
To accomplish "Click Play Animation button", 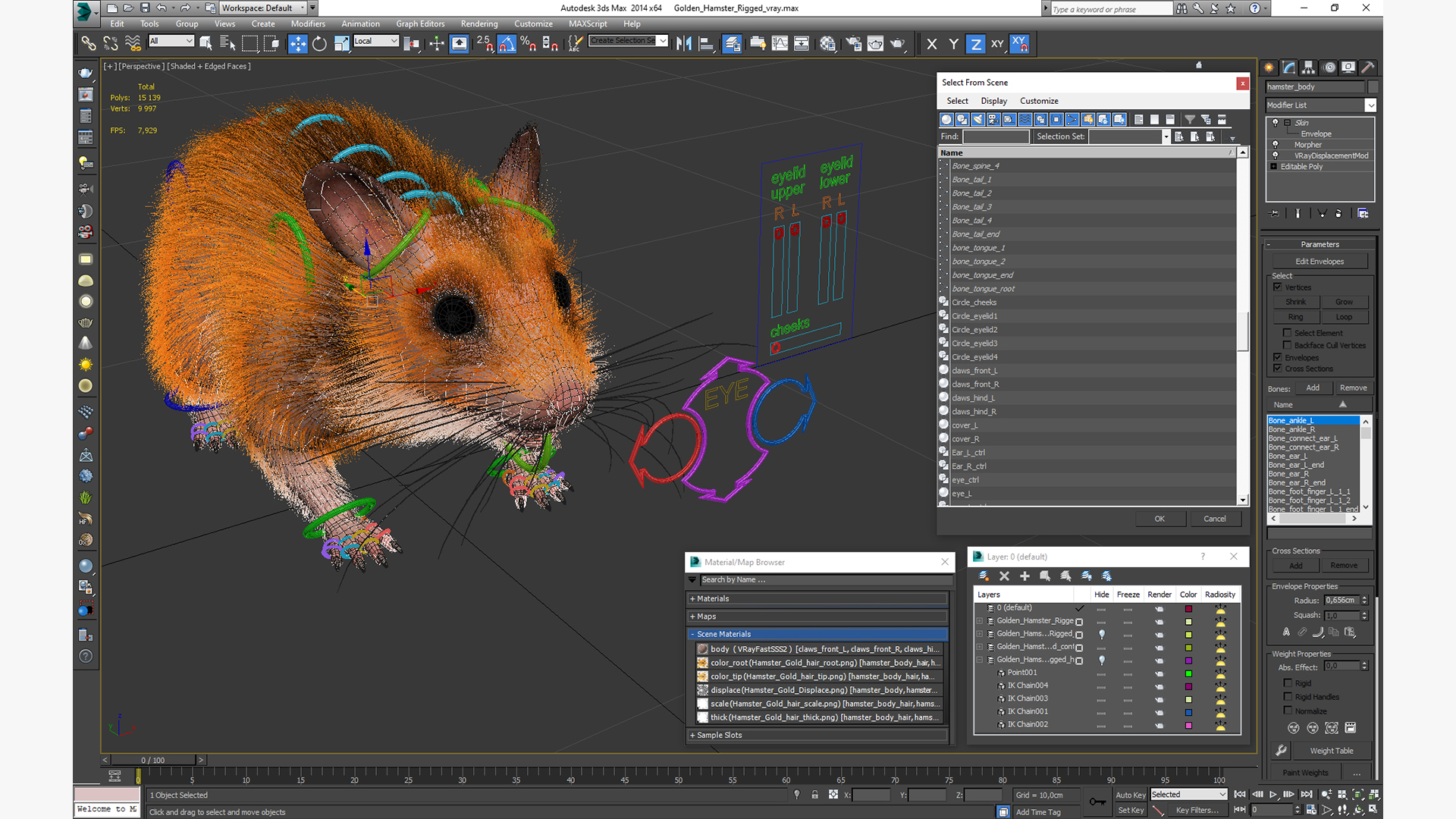I will [x=1273, y=794].
